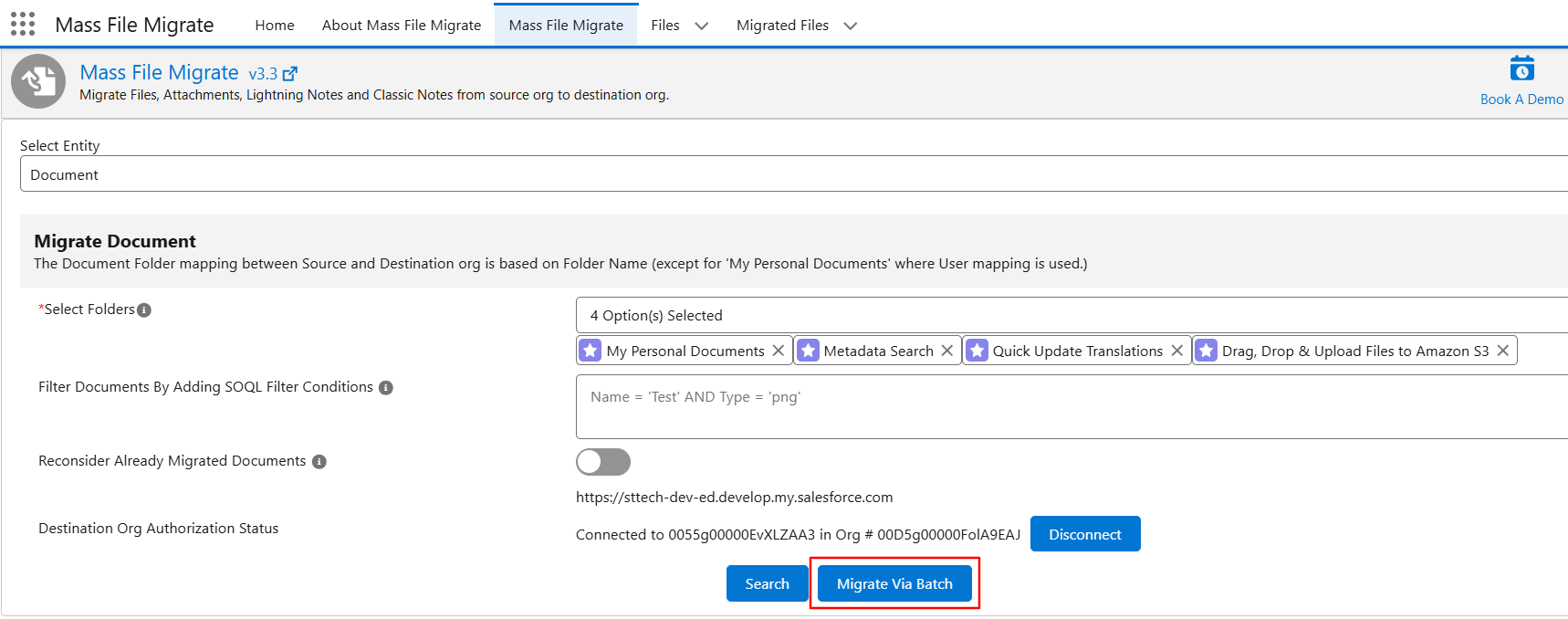1568x619 pixels.
Task: Open the Select Entity Document dropdown
Action: [794, 173]
